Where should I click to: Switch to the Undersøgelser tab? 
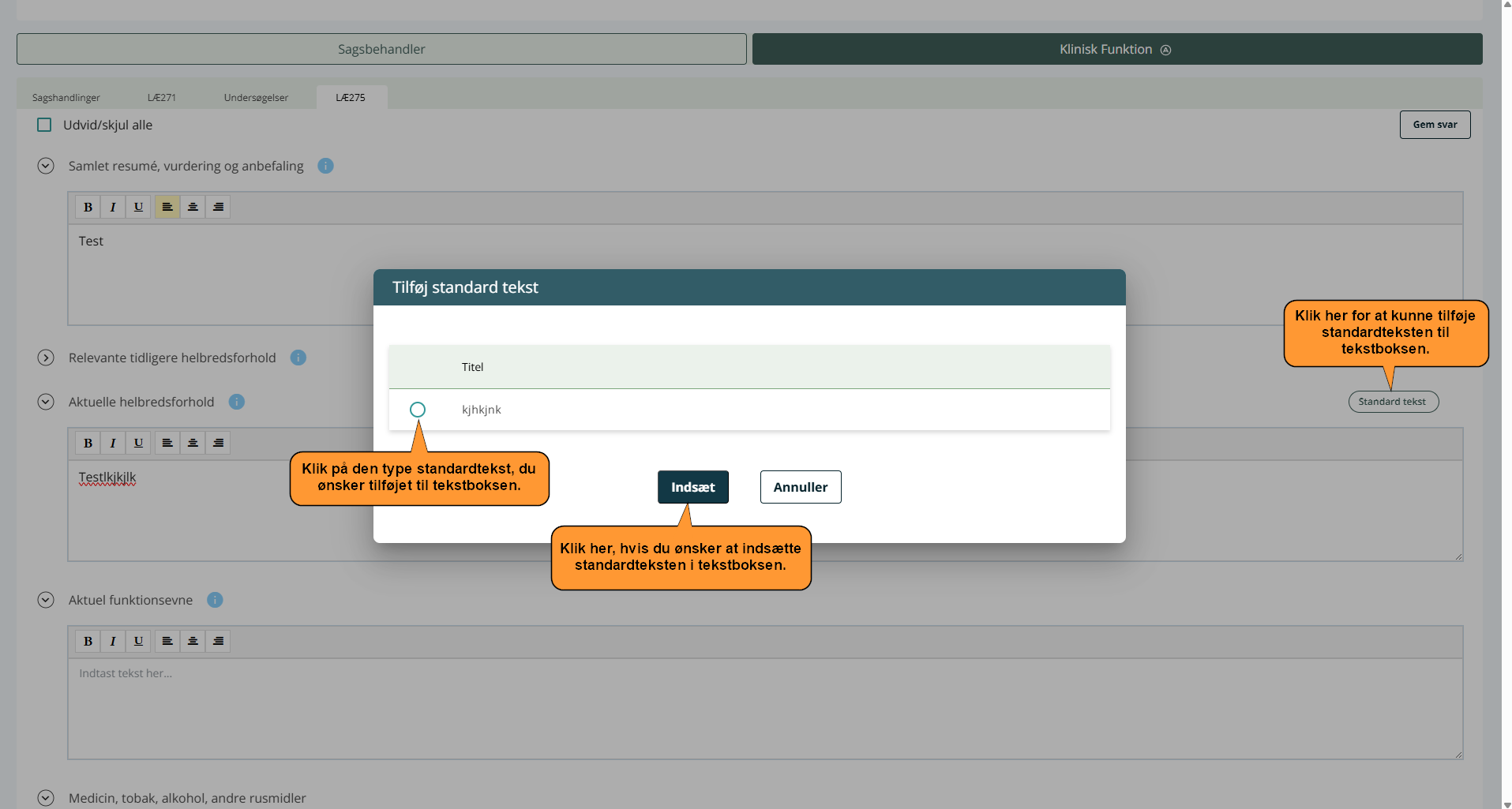tap(256, 98)
